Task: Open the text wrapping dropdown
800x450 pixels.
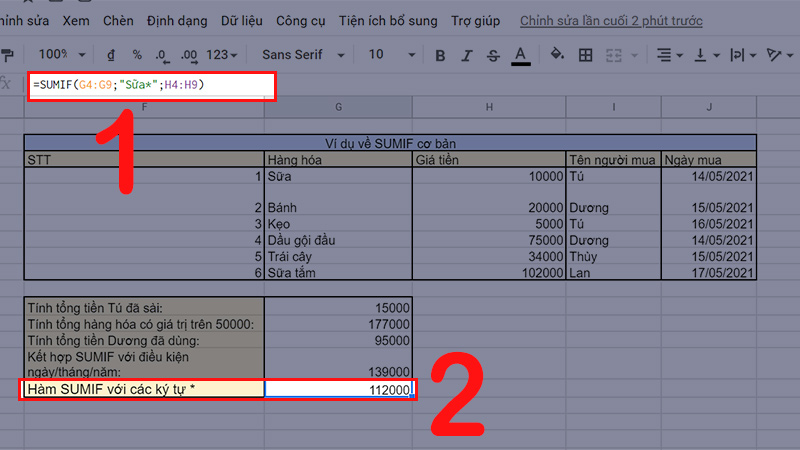Action: [742, 55]
